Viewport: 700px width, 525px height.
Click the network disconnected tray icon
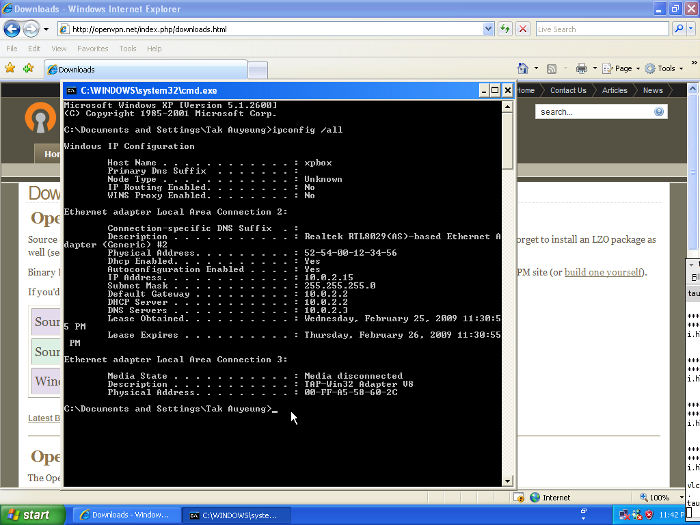625,515
